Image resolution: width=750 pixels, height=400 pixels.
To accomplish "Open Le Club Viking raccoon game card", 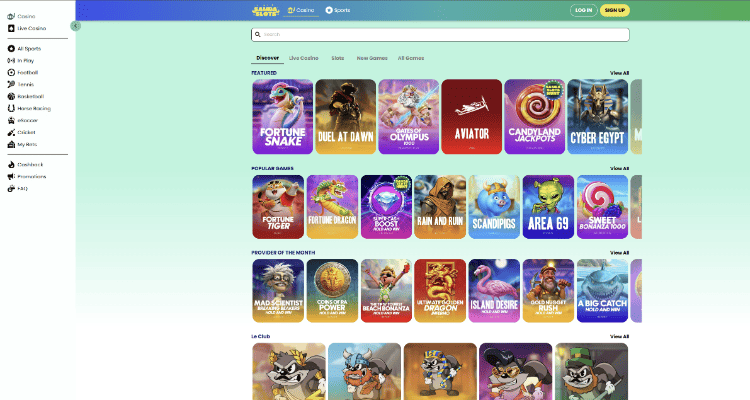I will (x=364, y=371).
